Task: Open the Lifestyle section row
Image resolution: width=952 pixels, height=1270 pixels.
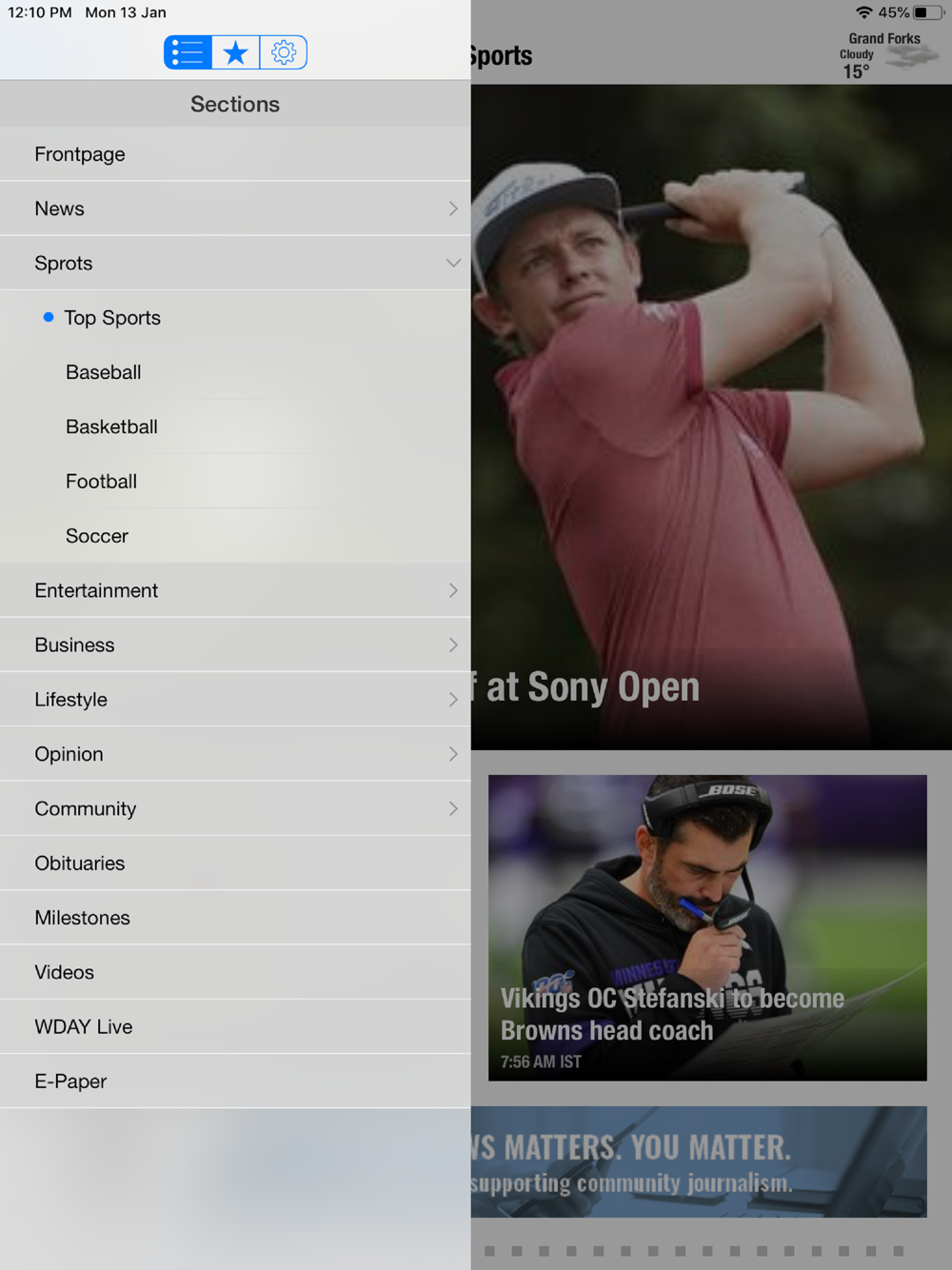Action: pos(235,700)
